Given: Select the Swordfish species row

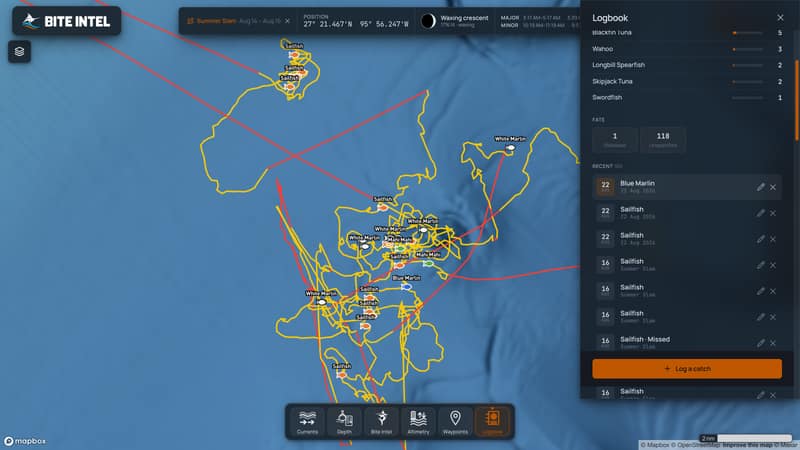Looking at the screenshot, I should pyautogui.click(x=687, y=97).
